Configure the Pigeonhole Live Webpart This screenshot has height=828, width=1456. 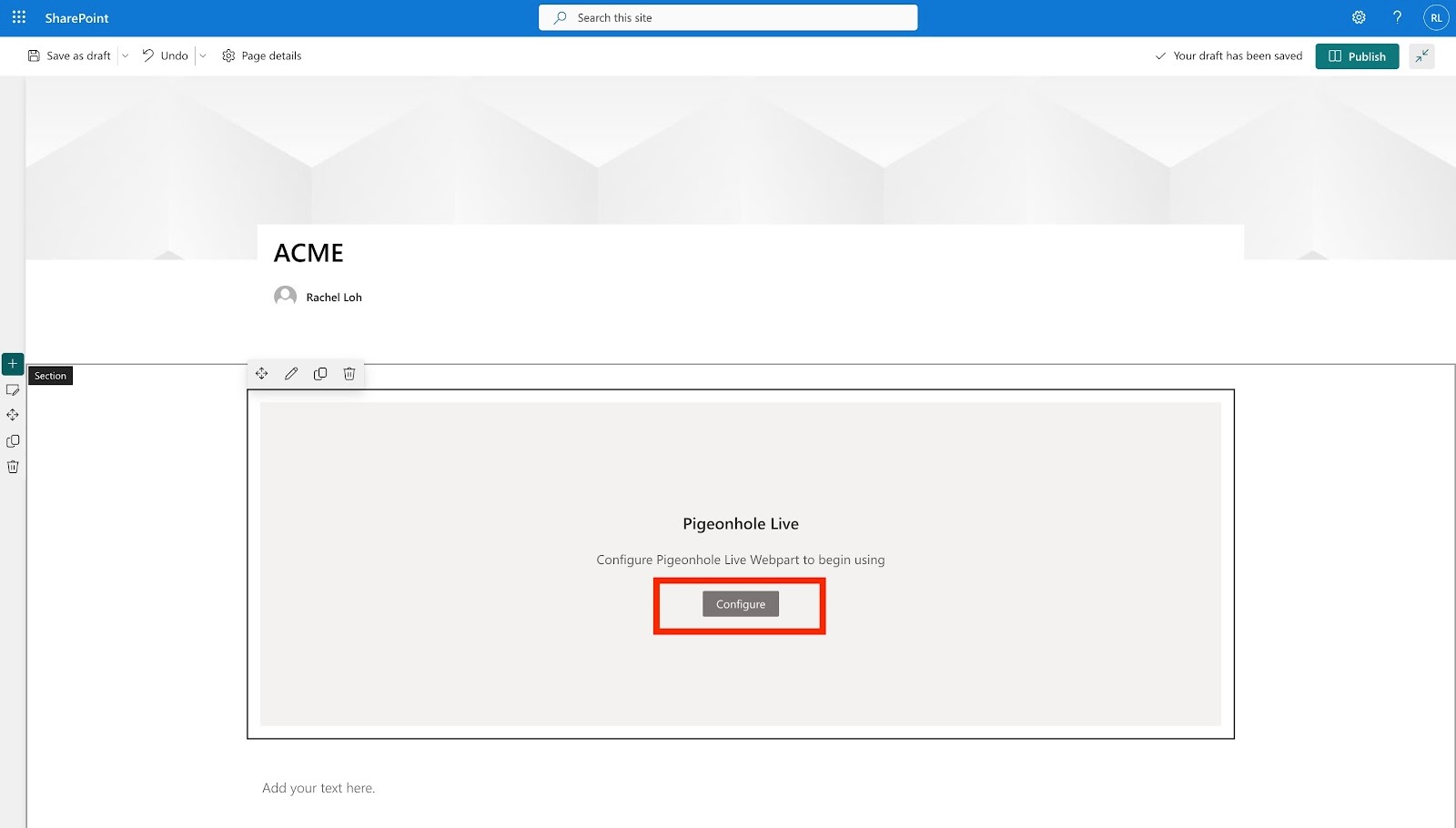739,603
